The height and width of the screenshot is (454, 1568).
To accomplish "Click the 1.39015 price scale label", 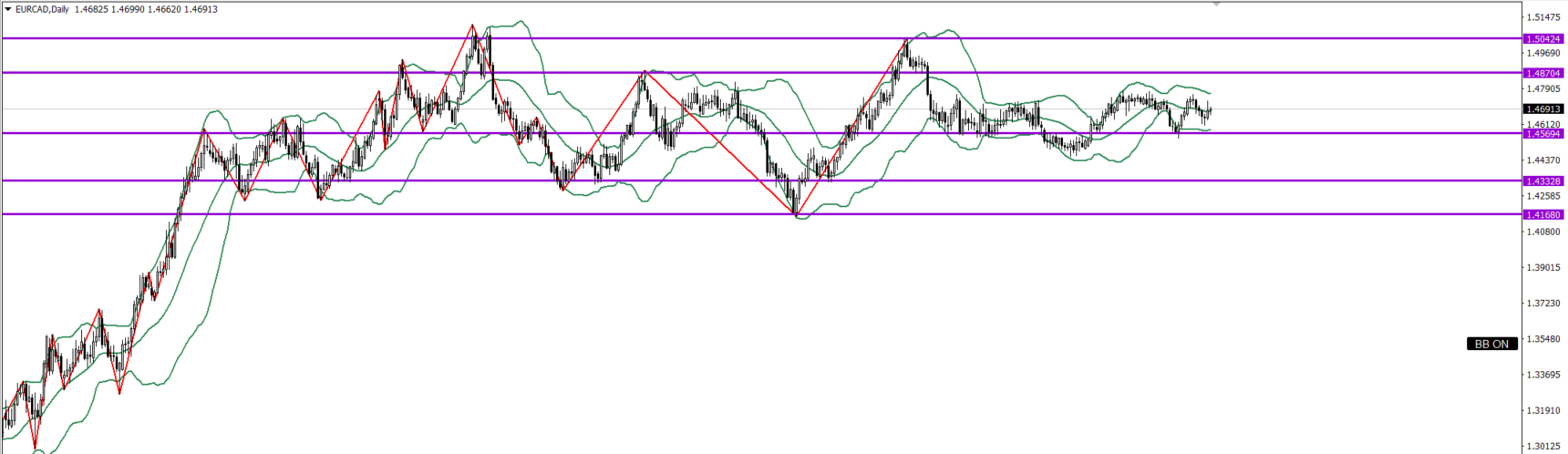I will 1544,268.
